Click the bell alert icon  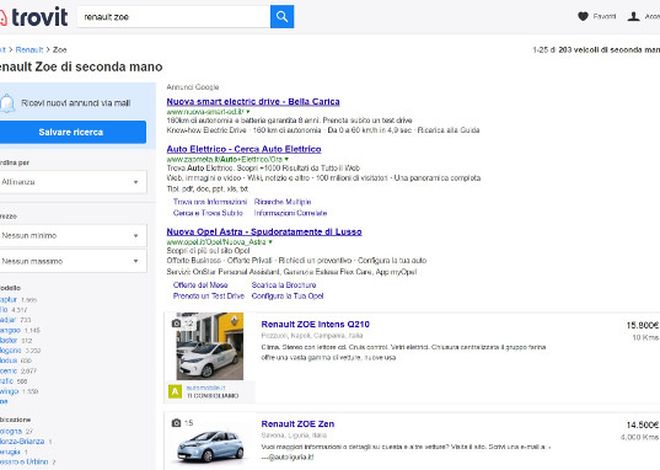pyautogui.click(x=7, y=104)
